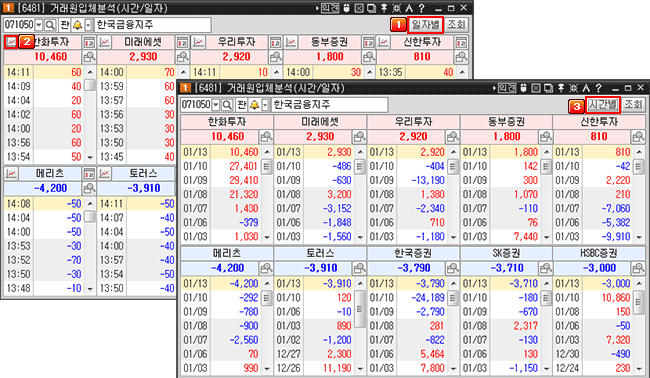Toggle the 관 button in back window toolbar
650x378 pixels.
coord(65,25)
